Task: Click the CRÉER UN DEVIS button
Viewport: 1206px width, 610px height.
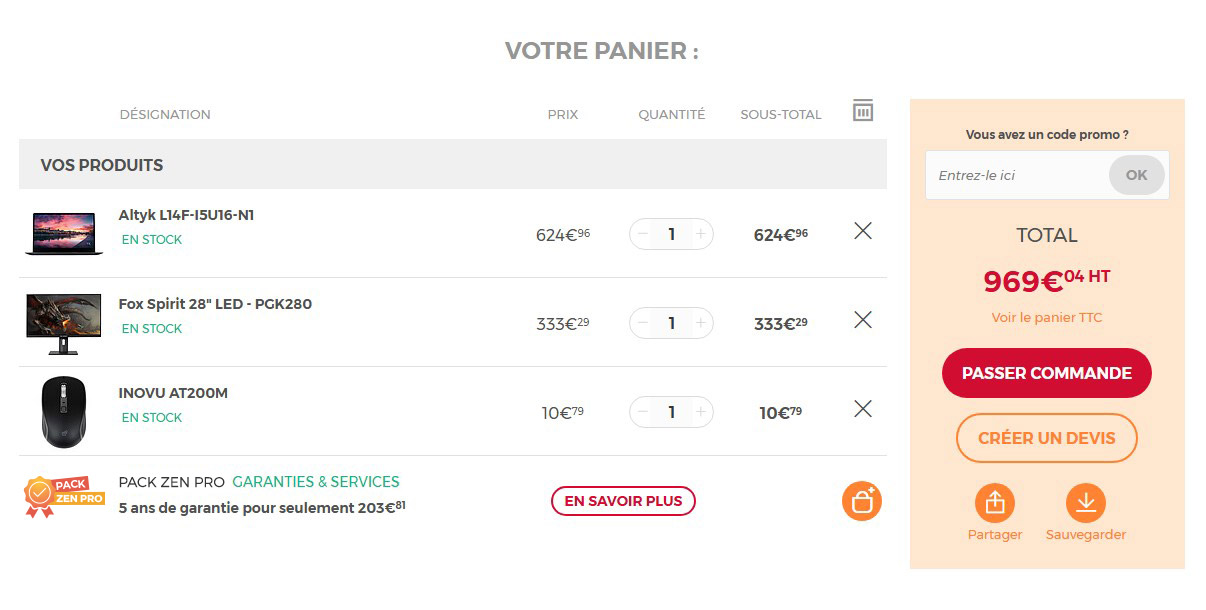Action: 1046,438
